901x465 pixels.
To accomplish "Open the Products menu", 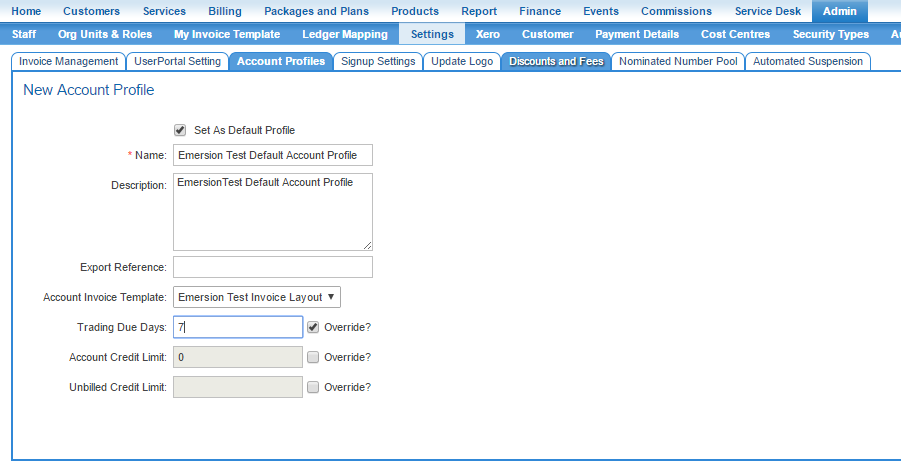I will click(x=415, y=11).
